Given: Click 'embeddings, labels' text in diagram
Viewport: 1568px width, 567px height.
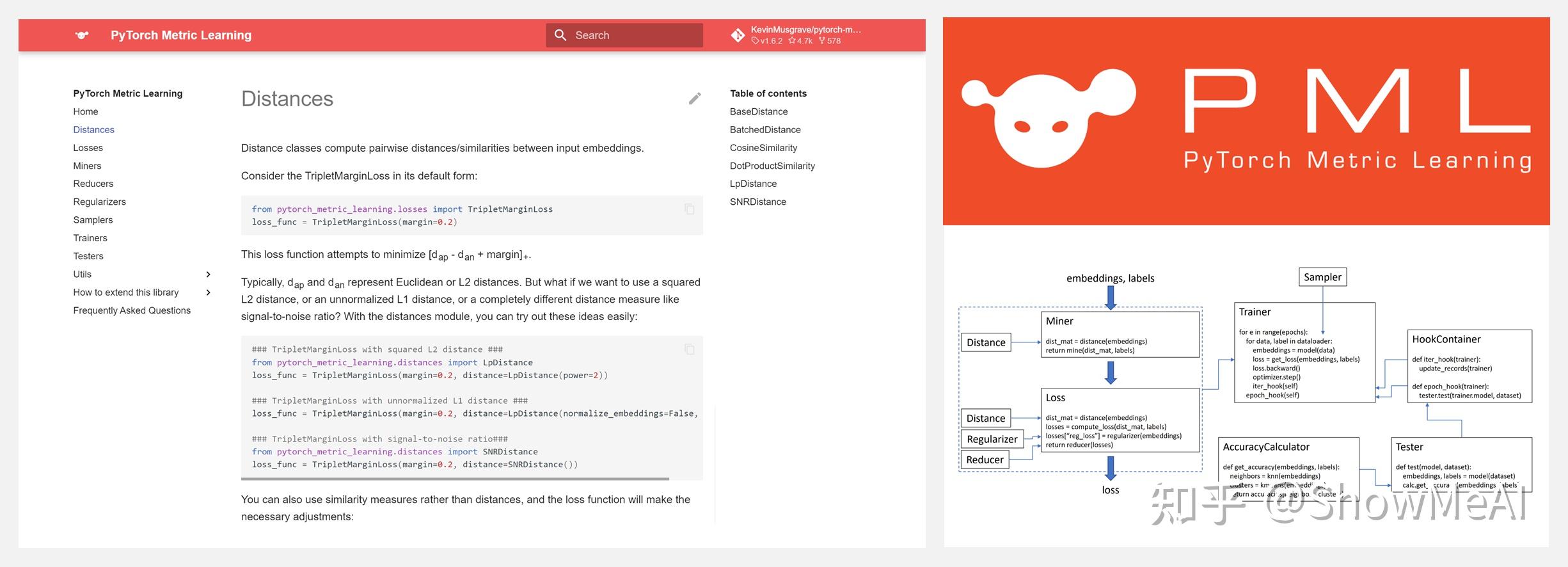Looking at the screenshot, I should (1111, 278).
